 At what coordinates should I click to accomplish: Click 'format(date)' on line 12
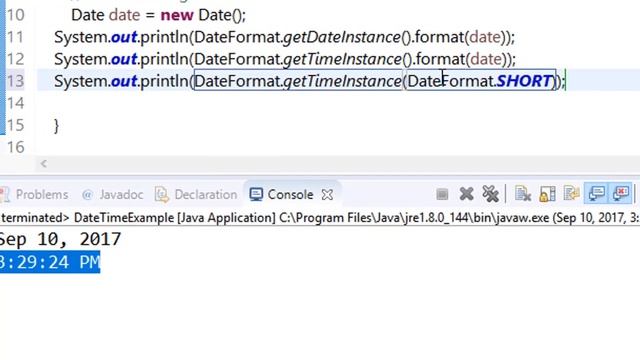(461, 60)
